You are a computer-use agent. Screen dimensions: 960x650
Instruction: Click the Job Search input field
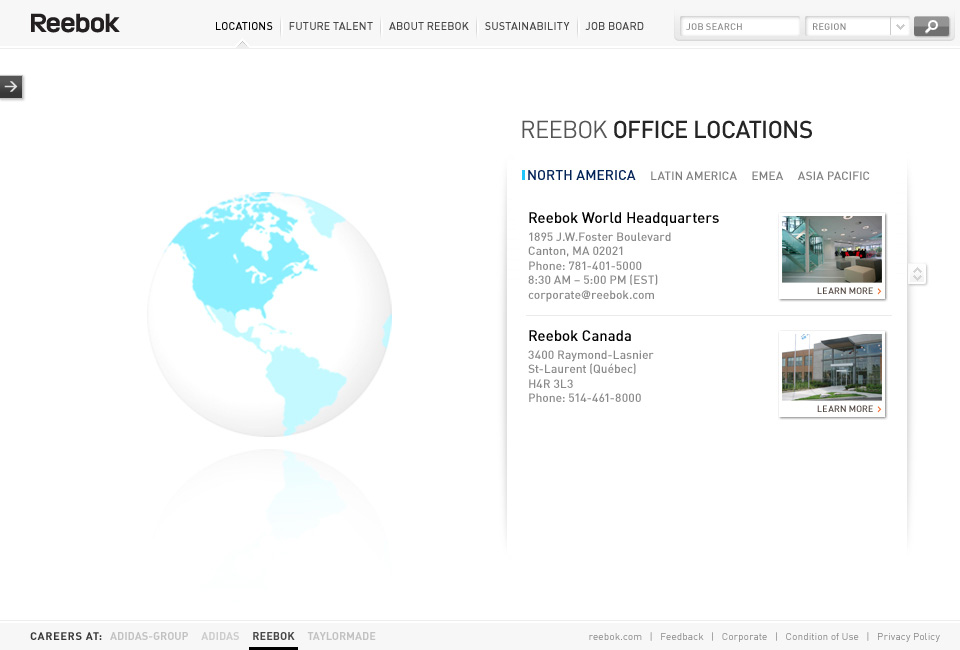click(x=740, y=26)
